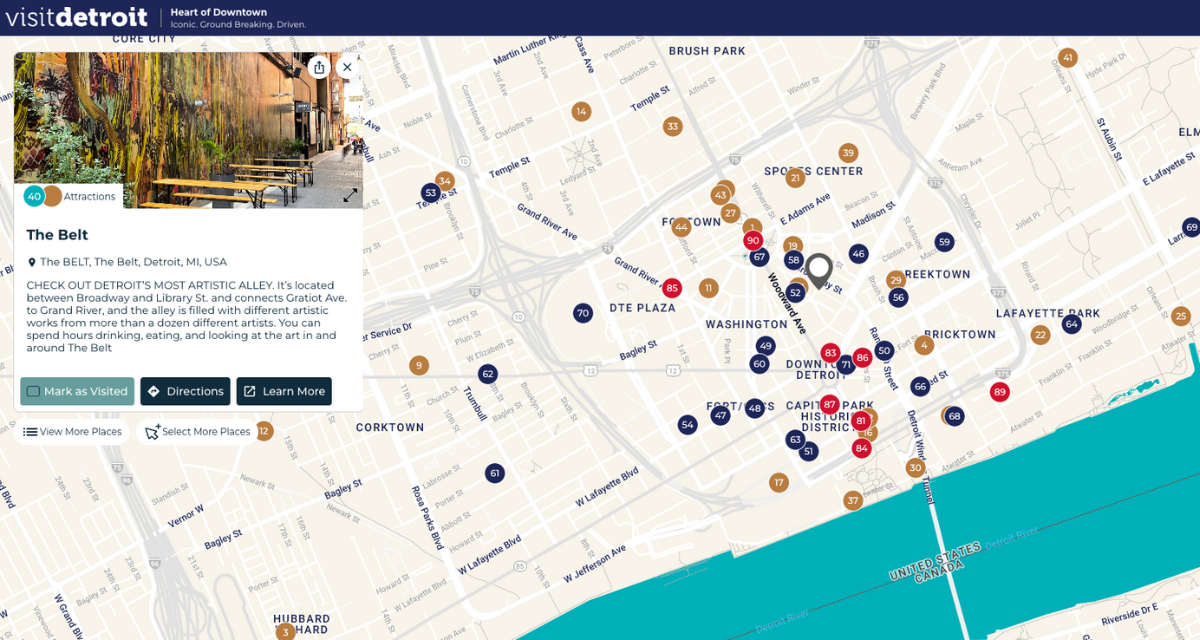Click marker 30 near the Detroit River
This screenshot has height=640, width=1200.
click(x=915, y=467)
